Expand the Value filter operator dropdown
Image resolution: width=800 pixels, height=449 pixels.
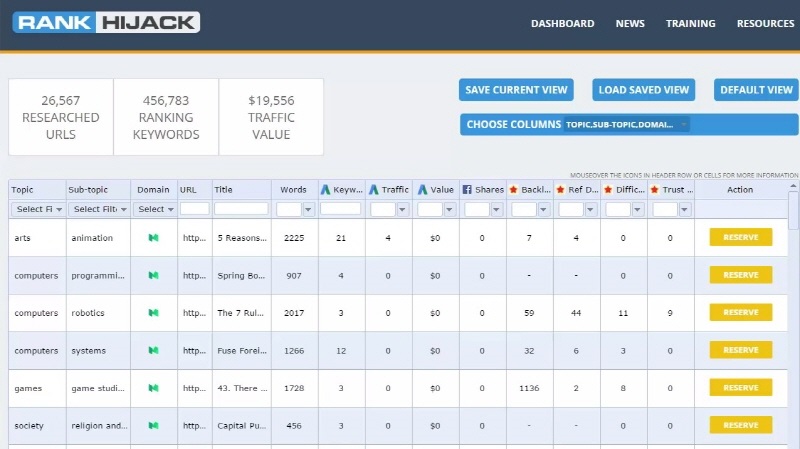click(449, 210)
